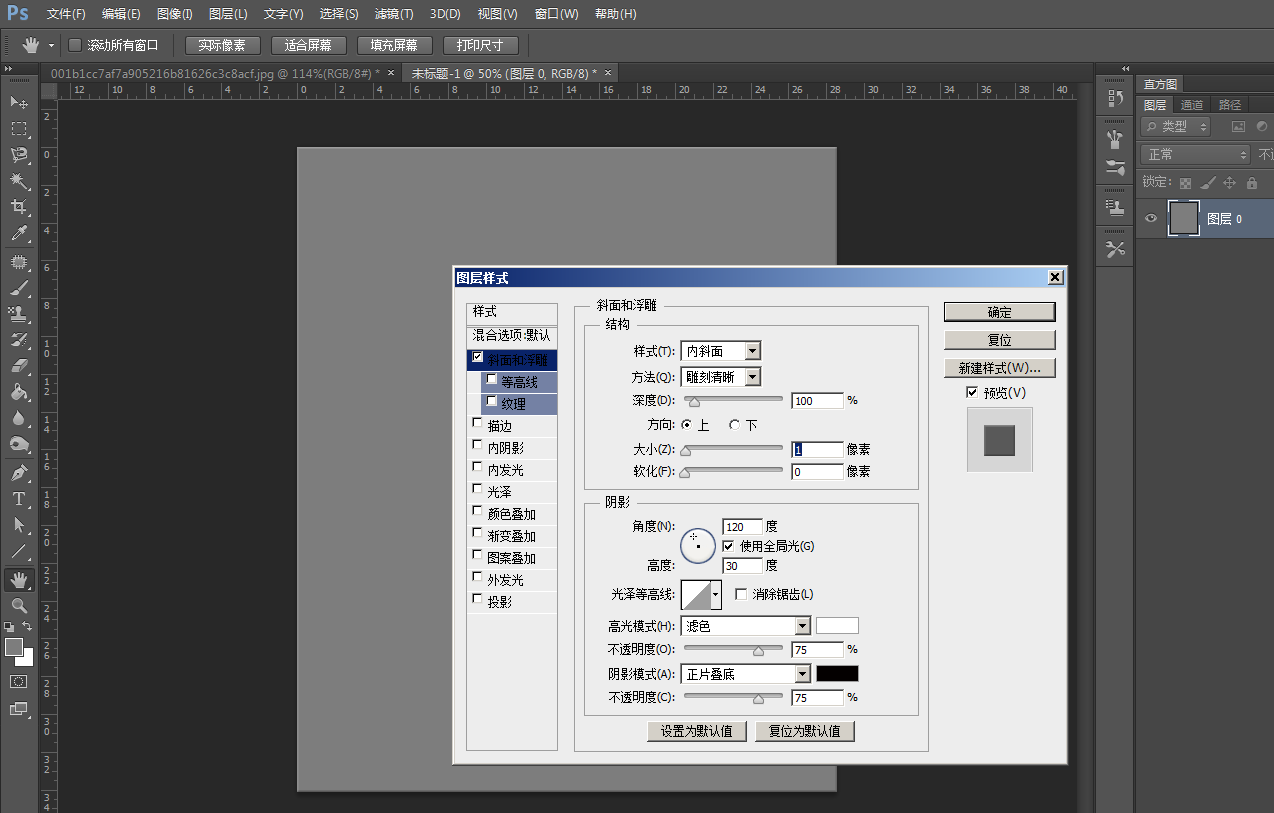This screenshot has width=1274, height=813.
Task: Expand the 高光模式 dropdown
Action: pos(746,626)
